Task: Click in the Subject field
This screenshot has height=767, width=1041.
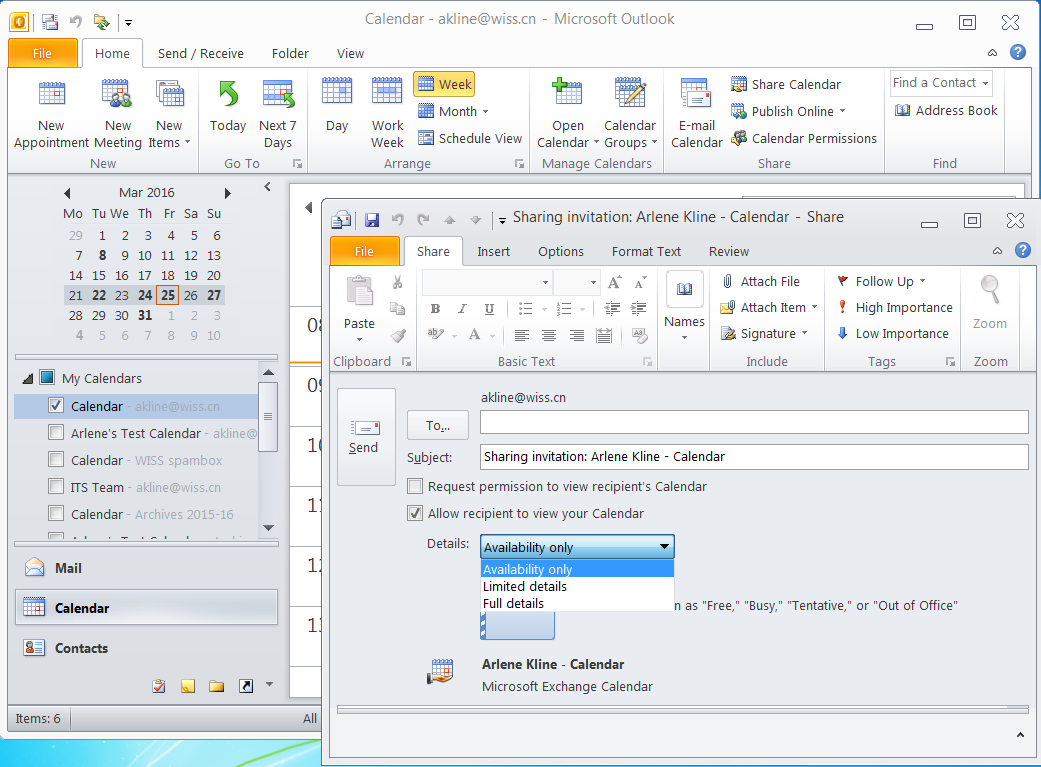Action: (x=754, y=456)
